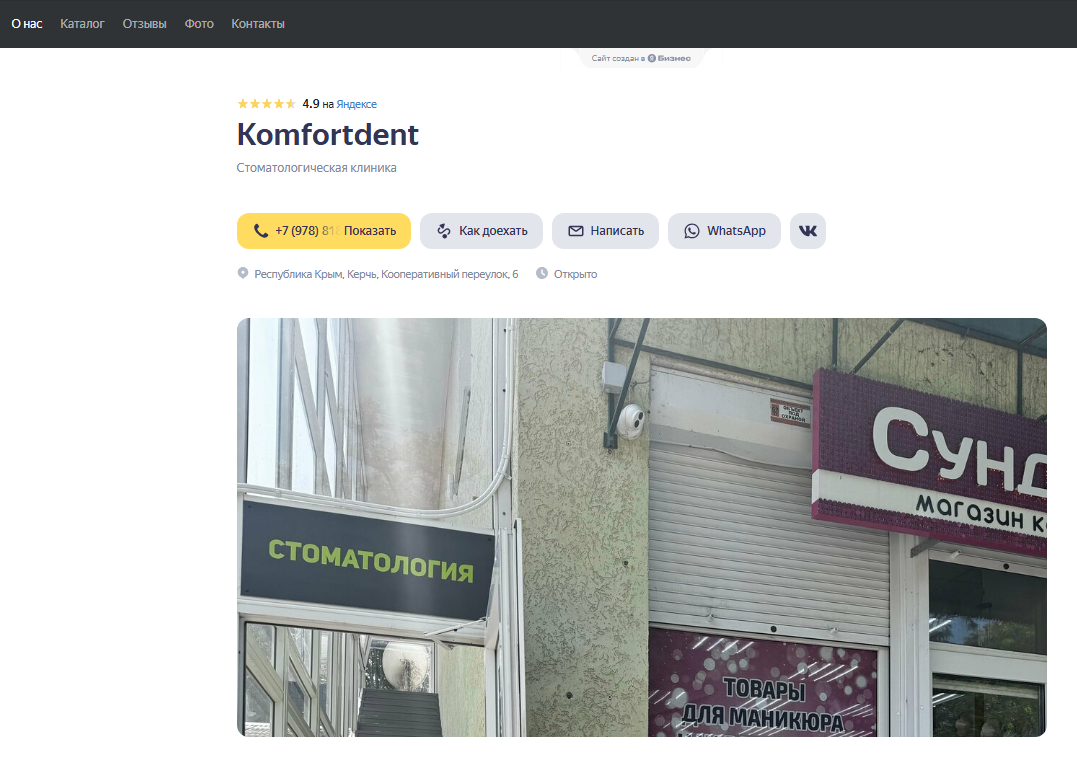Image resolution: width=1077 pixels, height=767 pixels.
Task: Click the map pin icon before address
Action: click(x=242, y=273)
